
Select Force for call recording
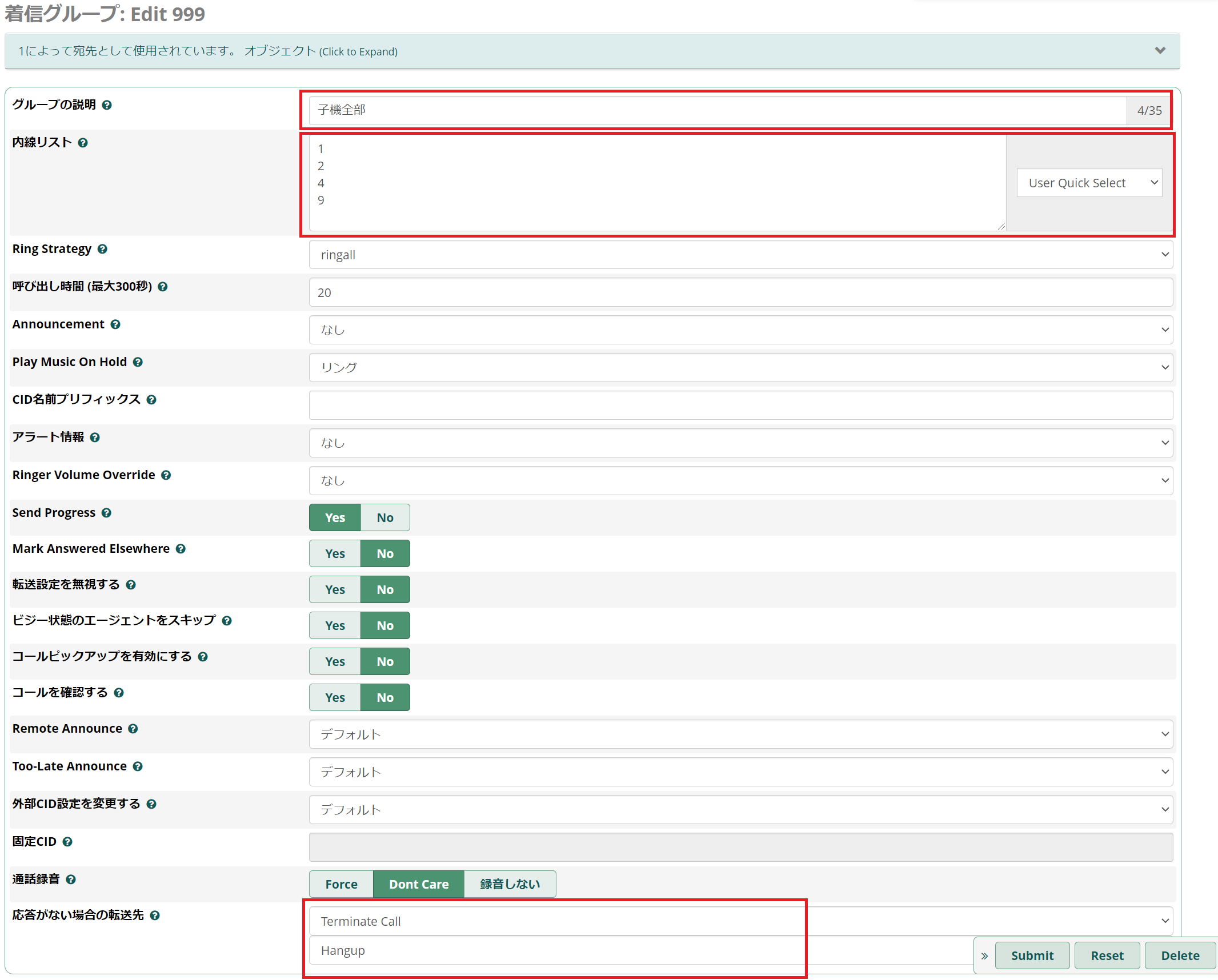[x=341, y=884]
